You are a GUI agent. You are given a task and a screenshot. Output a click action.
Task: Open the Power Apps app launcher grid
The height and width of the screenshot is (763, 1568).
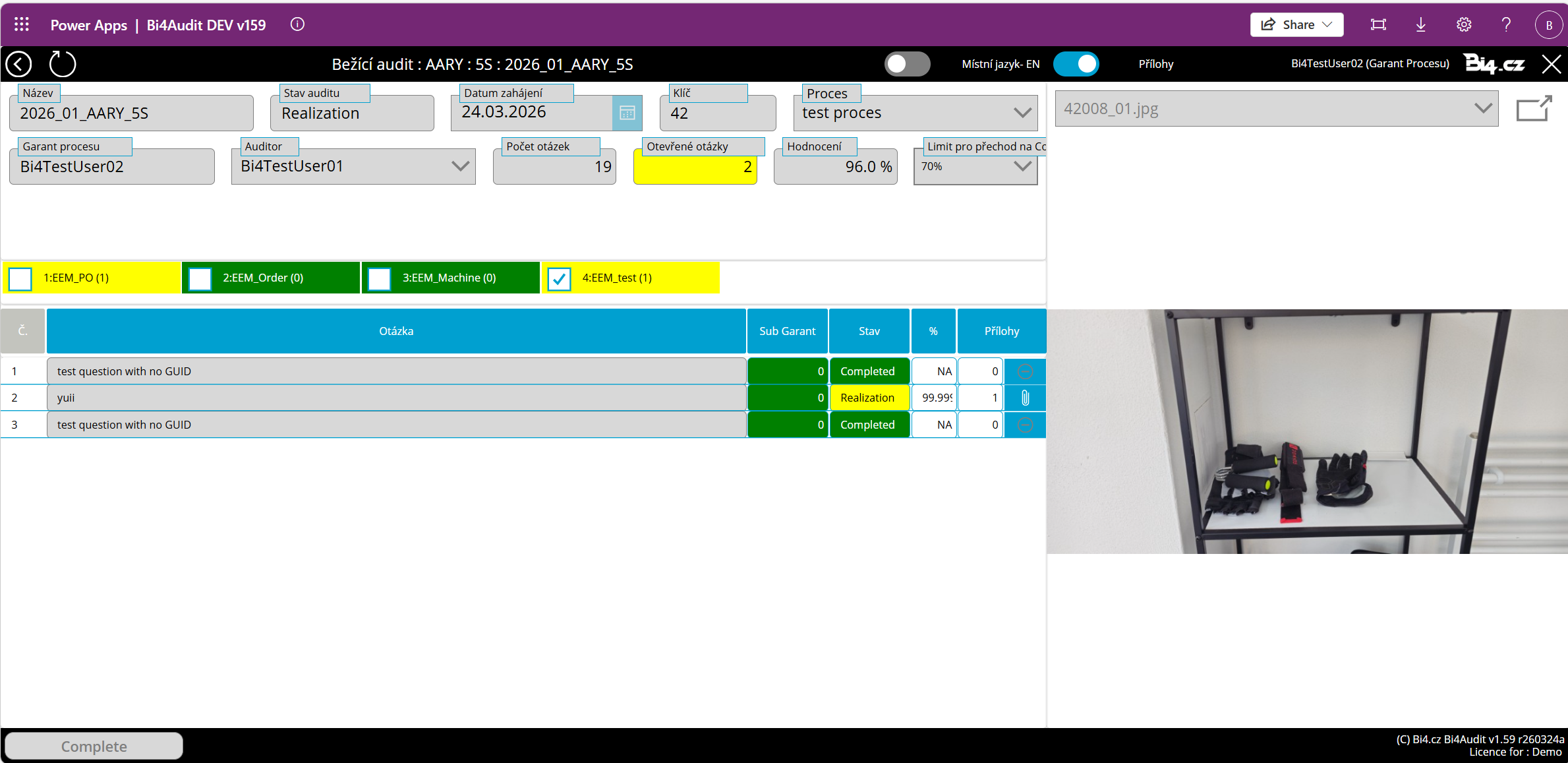click(x=22, y=24)
